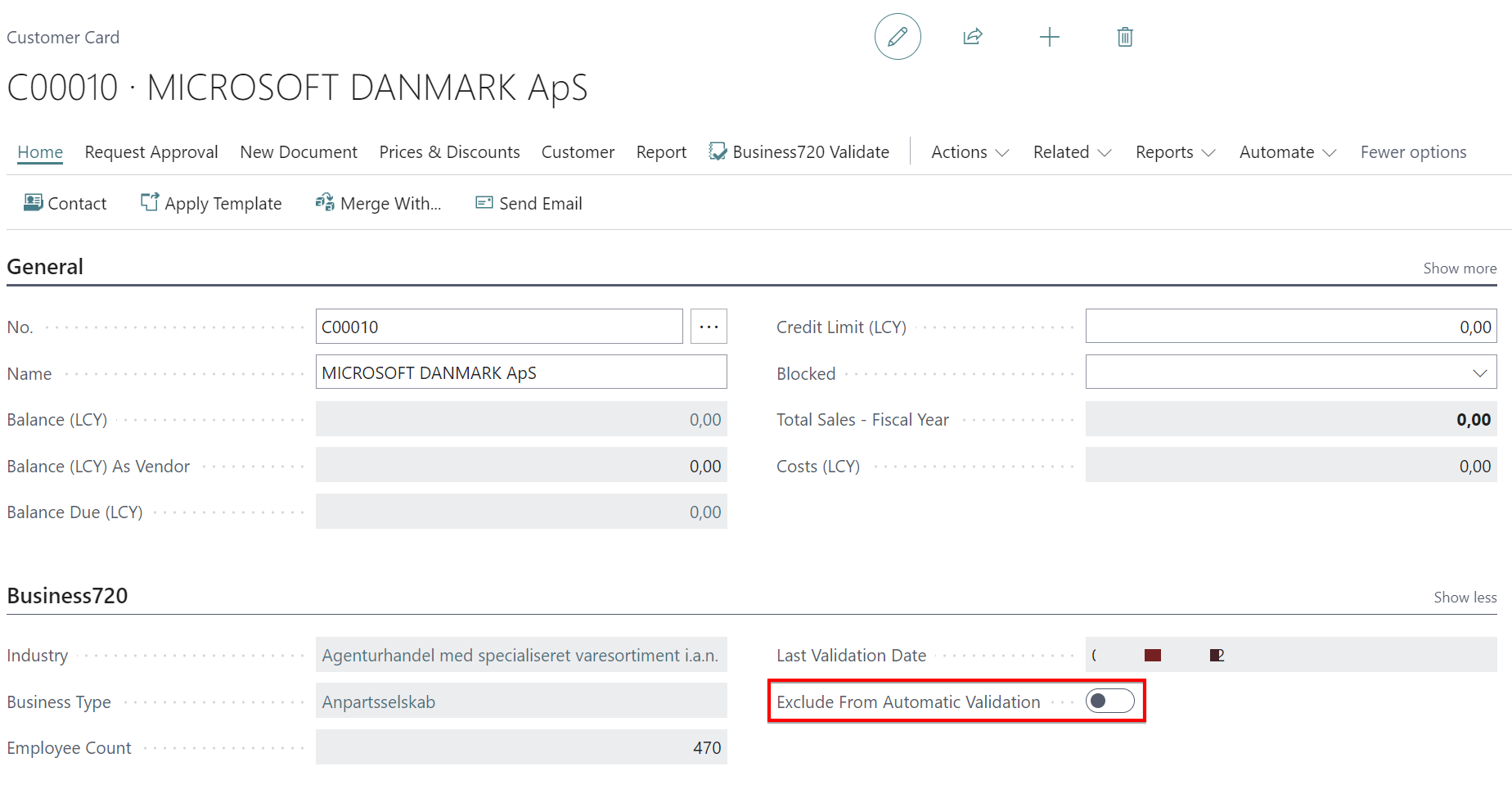Screen dimensions: 1512x812
Task: Click the Balance (LCY) value
Action: 521,419
